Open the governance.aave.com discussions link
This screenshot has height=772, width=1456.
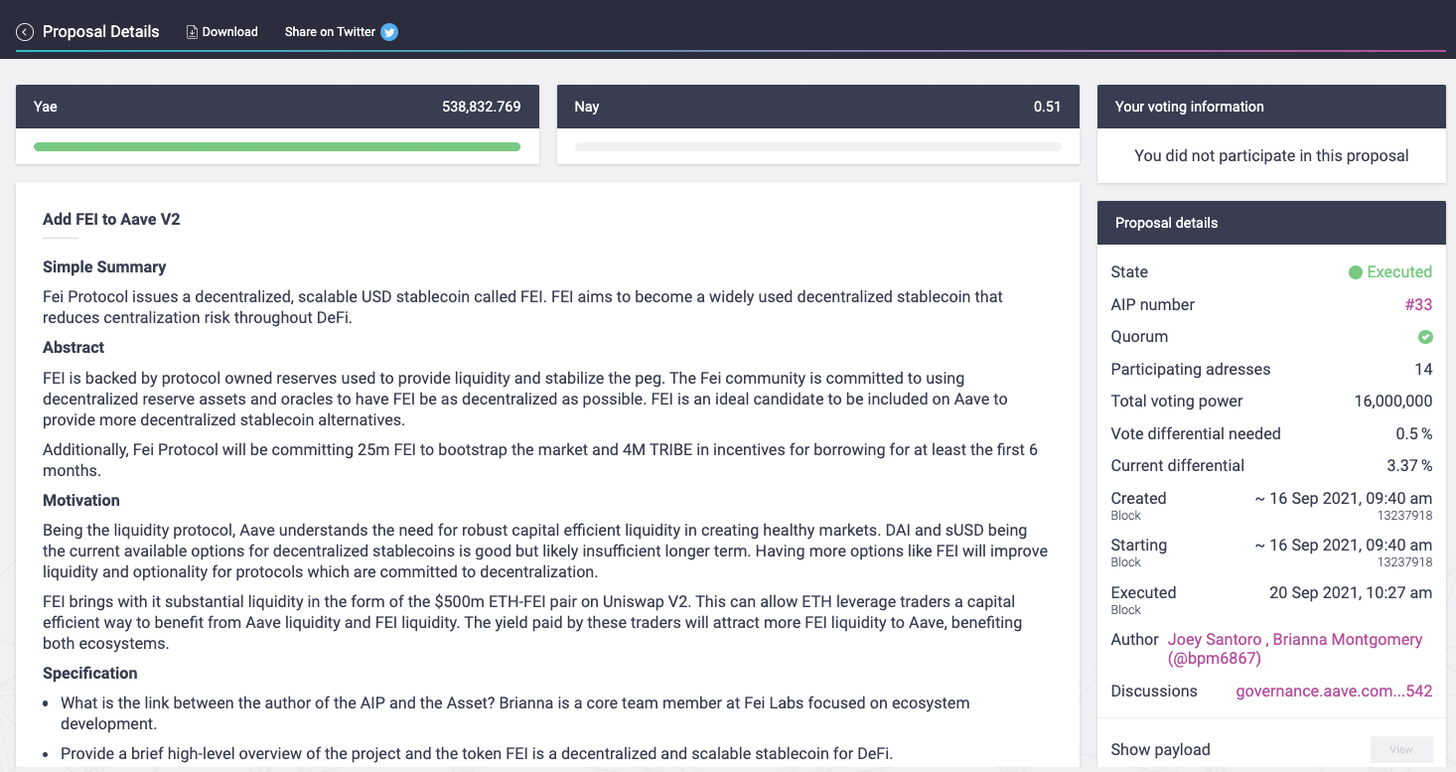[1334, 691]
